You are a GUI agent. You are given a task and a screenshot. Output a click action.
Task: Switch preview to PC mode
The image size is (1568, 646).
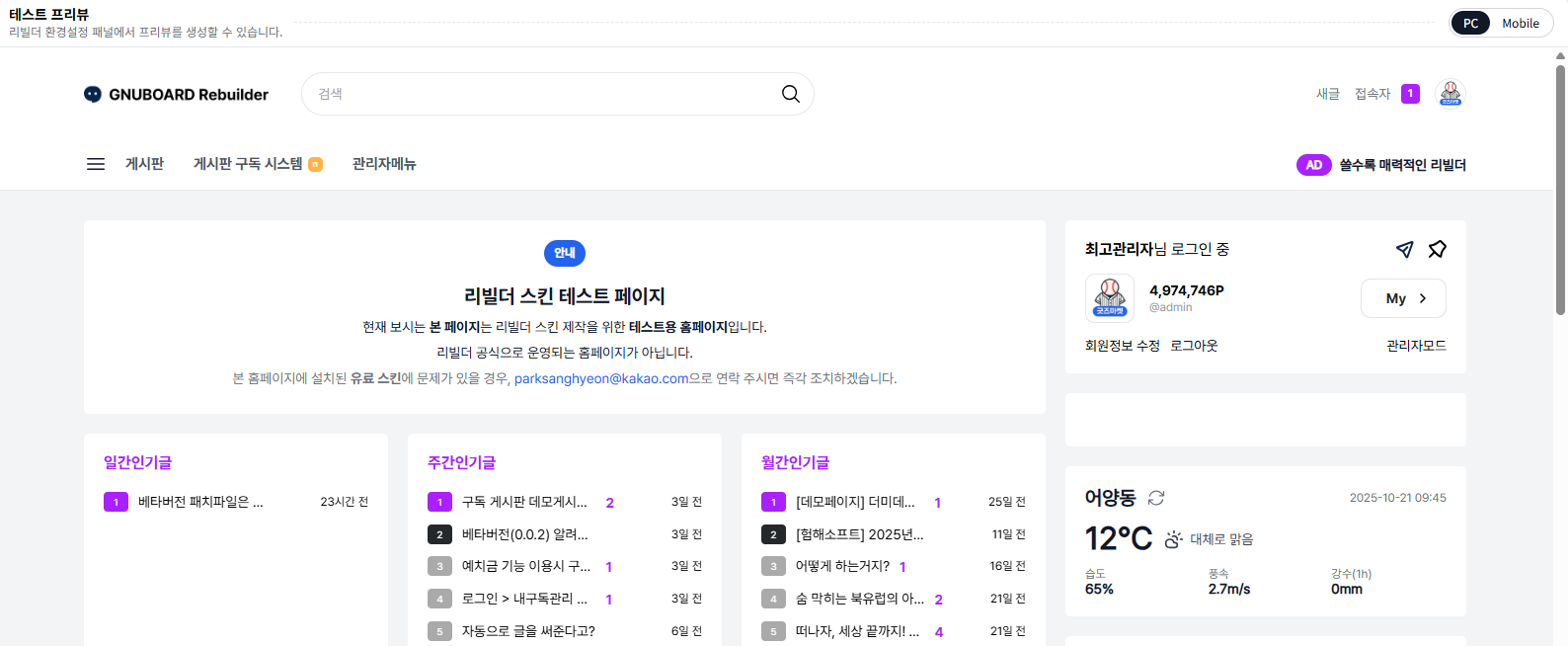[x=1470, y=24]
